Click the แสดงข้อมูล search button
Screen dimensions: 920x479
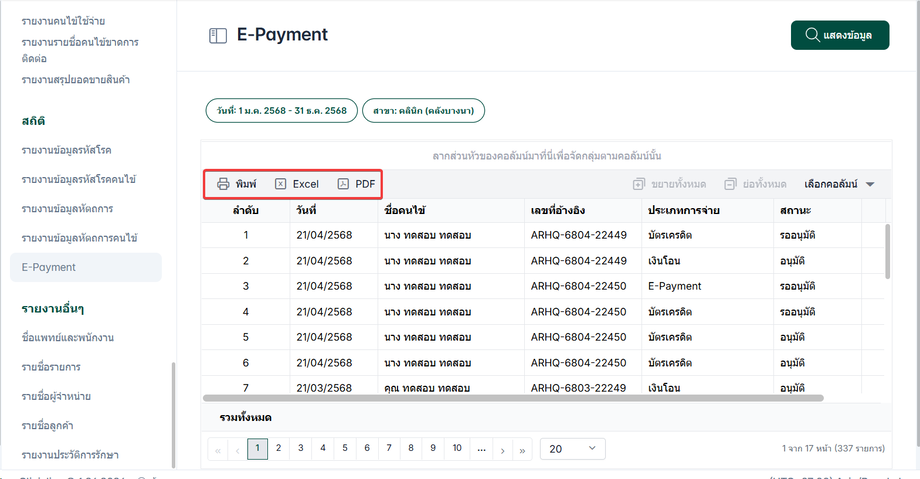click(840, 35)
